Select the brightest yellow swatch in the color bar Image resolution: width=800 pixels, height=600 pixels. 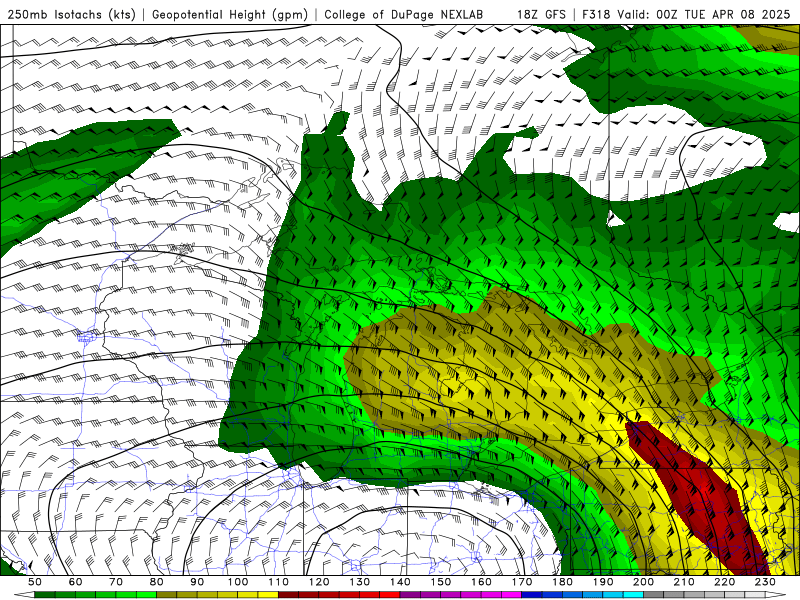[x=268, y=595]
